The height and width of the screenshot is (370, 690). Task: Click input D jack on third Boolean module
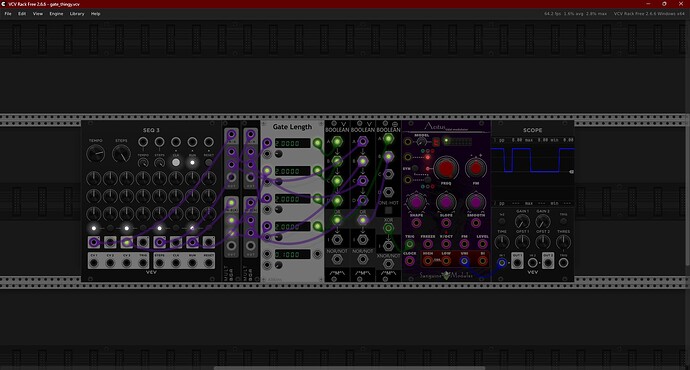click(x=388, y=192)
